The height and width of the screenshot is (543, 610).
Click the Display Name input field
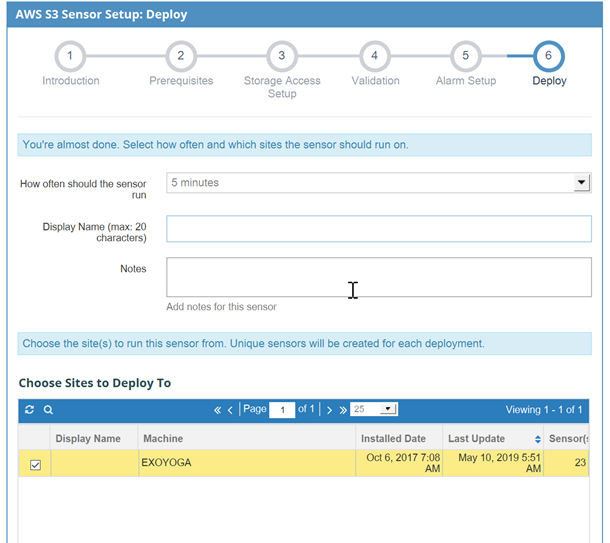[x=379, y=229]
